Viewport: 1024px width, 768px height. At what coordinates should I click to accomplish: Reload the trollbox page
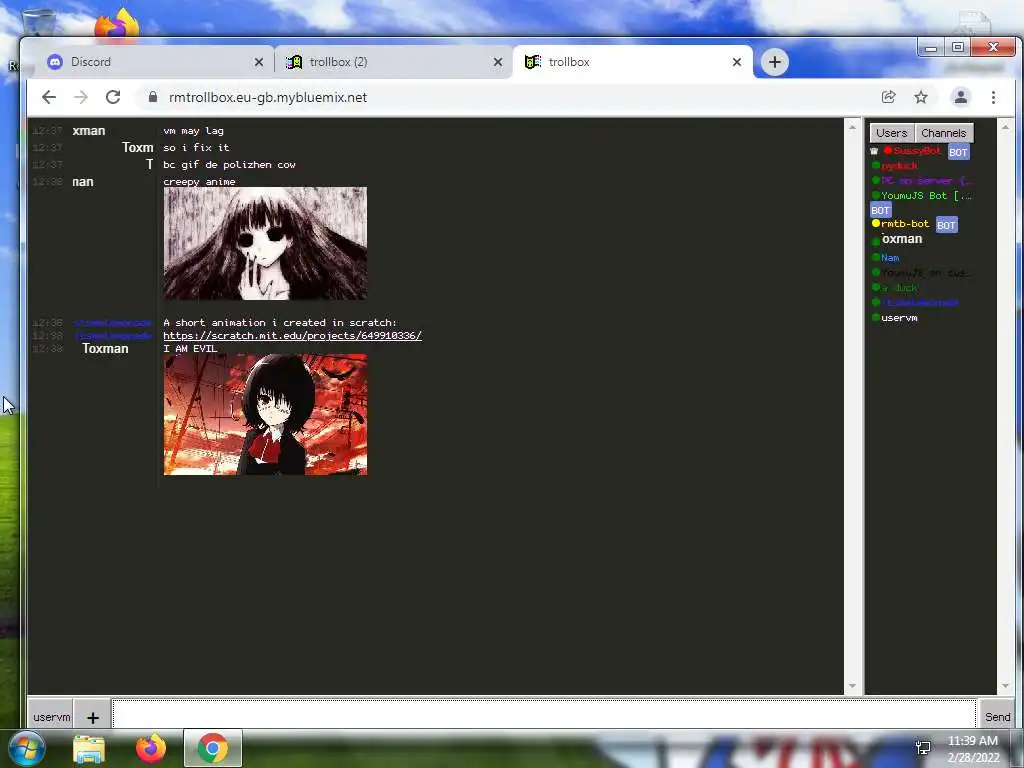113,97
